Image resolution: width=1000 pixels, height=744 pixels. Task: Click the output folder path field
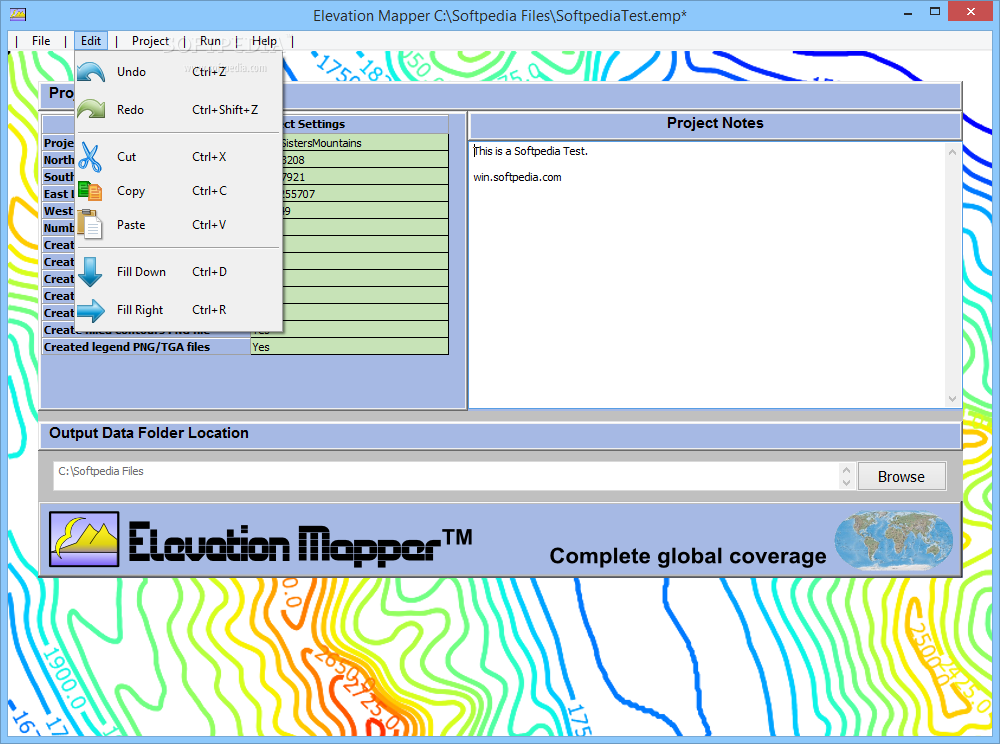point(446,476)
